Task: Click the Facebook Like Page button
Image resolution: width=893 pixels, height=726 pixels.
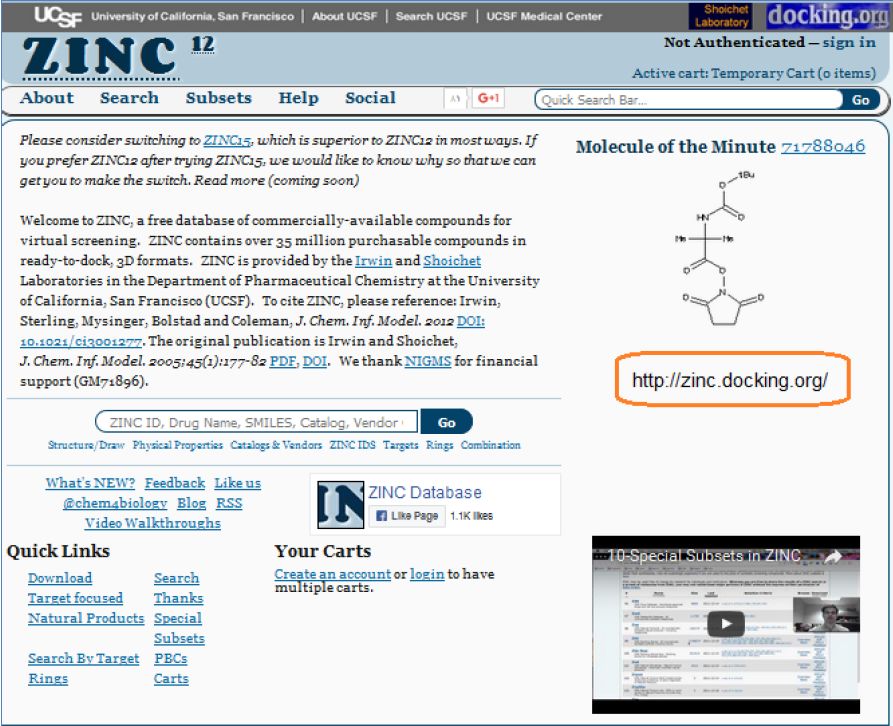Action: (407, 516)
